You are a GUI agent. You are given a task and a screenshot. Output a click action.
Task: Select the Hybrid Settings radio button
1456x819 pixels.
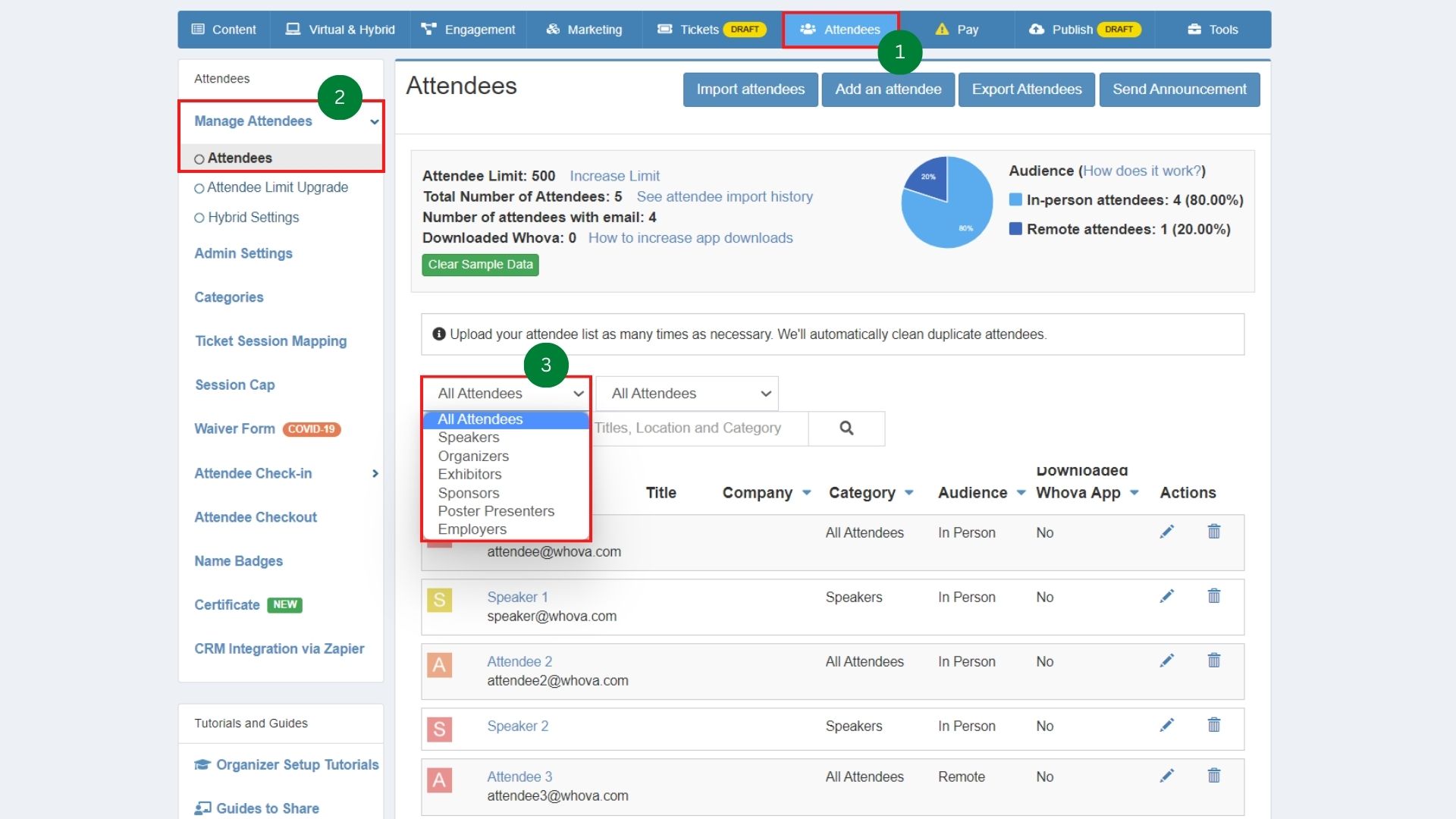coord(199,218)
